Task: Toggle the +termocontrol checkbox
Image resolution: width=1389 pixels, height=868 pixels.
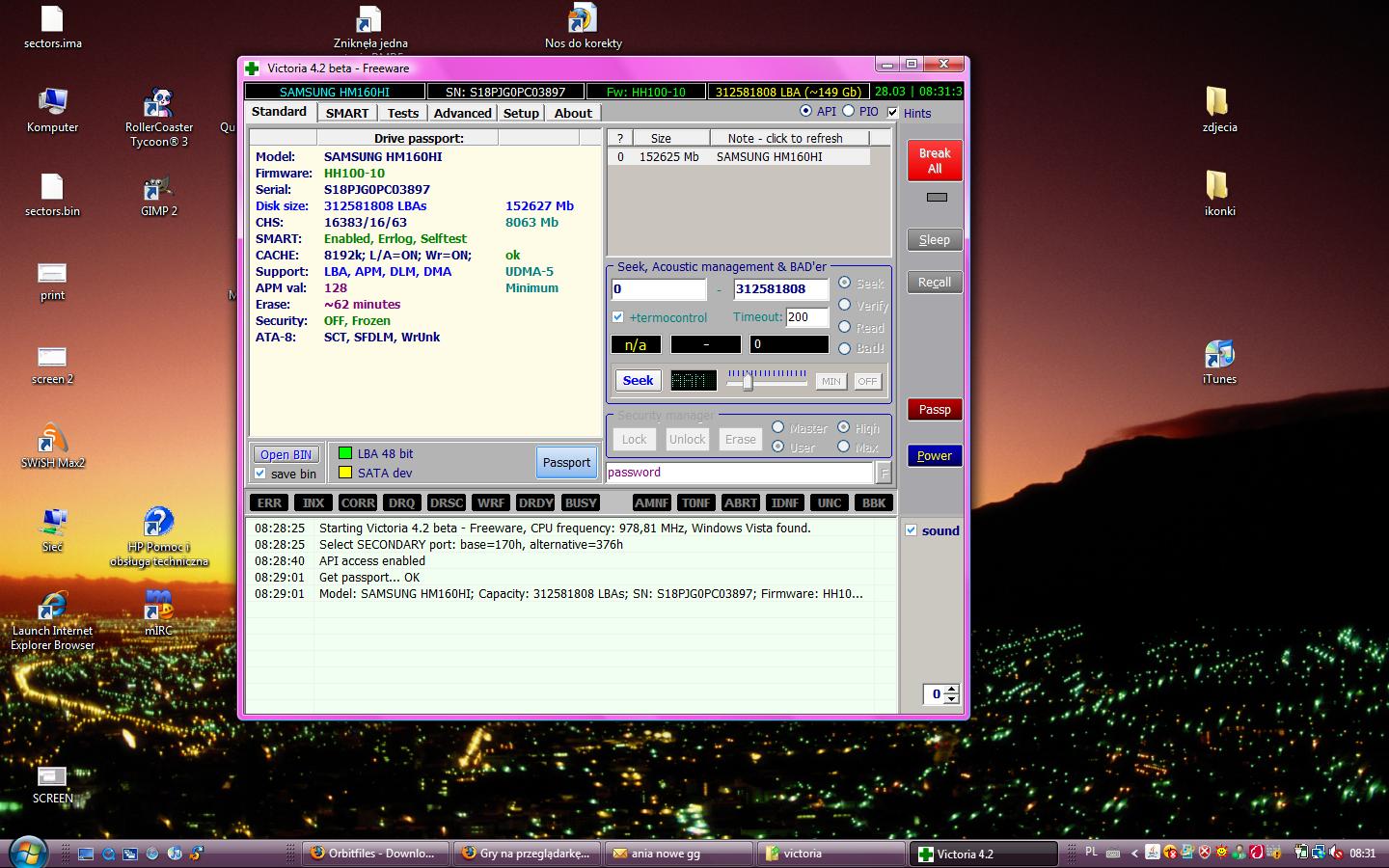Action: click(x=617, y=317)
